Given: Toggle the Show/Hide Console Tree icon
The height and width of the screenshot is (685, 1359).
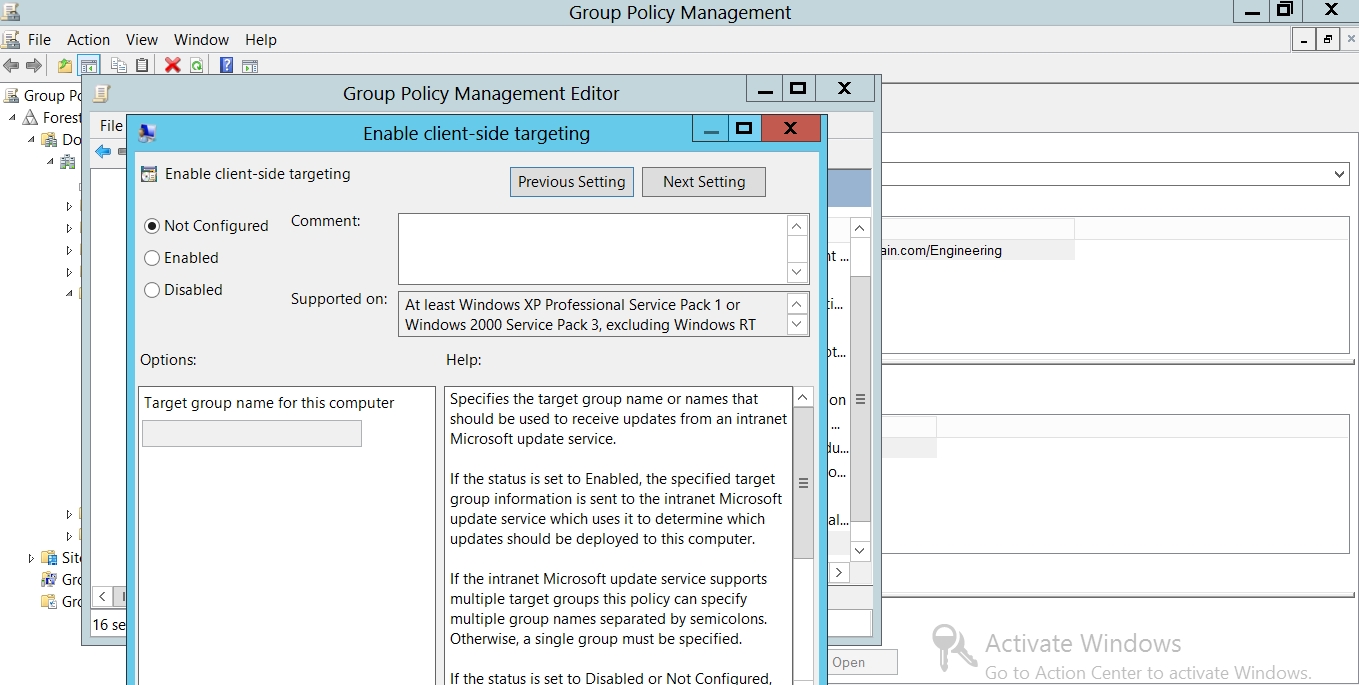Looking at the screenshot, I should click(90, 66).
